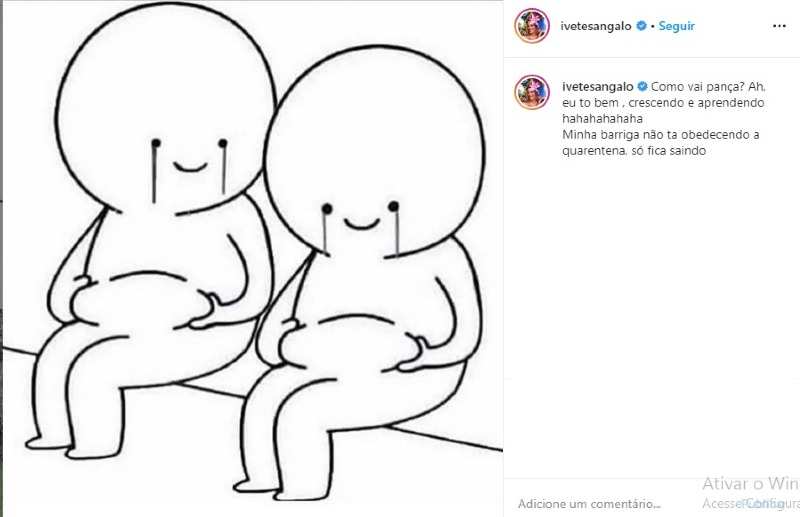800x517 pixels.
Task: Follow the account via Seguir link
Action: [677, 26]
